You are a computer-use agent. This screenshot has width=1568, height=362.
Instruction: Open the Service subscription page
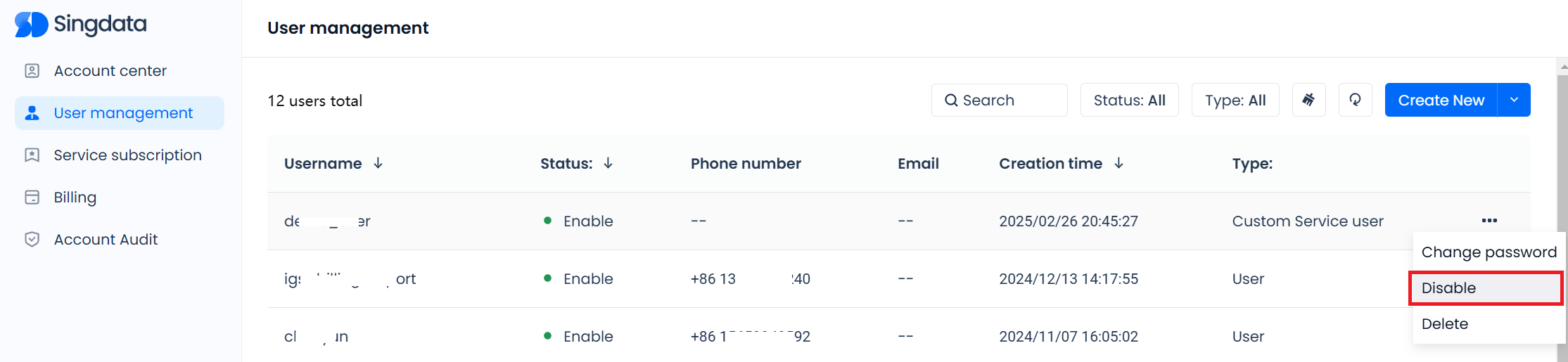coord(127,155)
